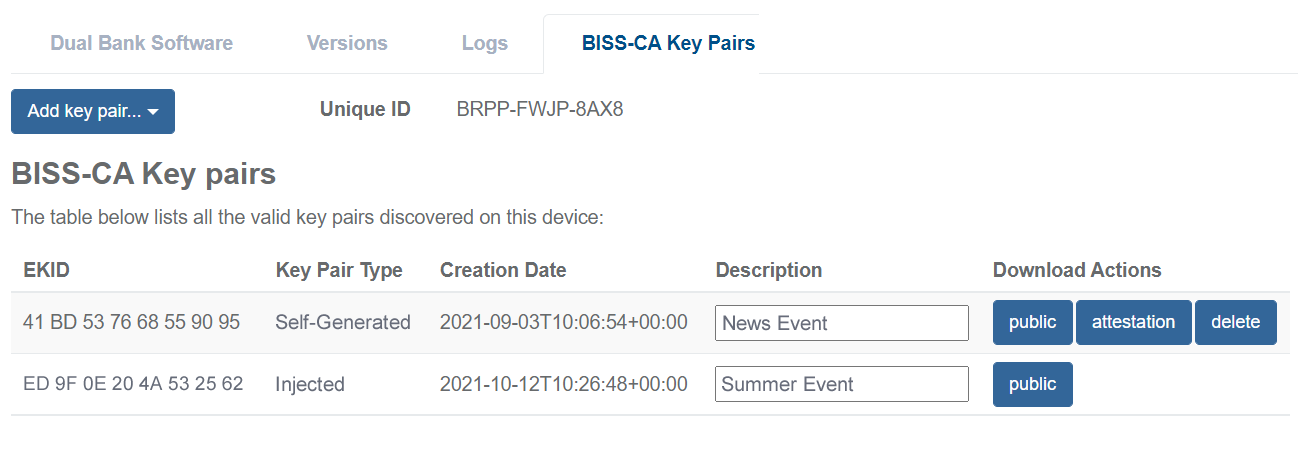Click EKID ED 9F 0E 20 4A 53 25 62

point(133,384)
